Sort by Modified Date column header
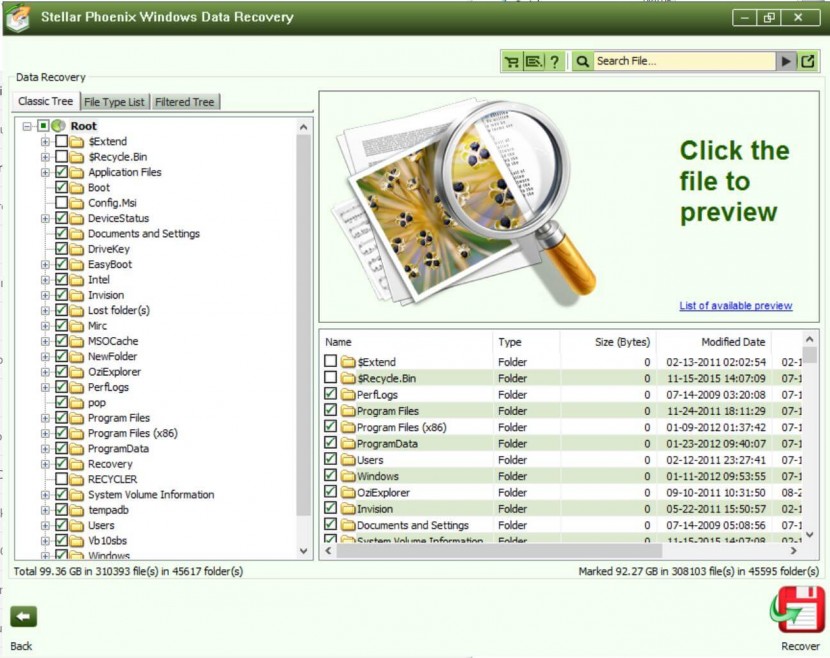Screen dimensions: 830x658 tap(714, 342)
